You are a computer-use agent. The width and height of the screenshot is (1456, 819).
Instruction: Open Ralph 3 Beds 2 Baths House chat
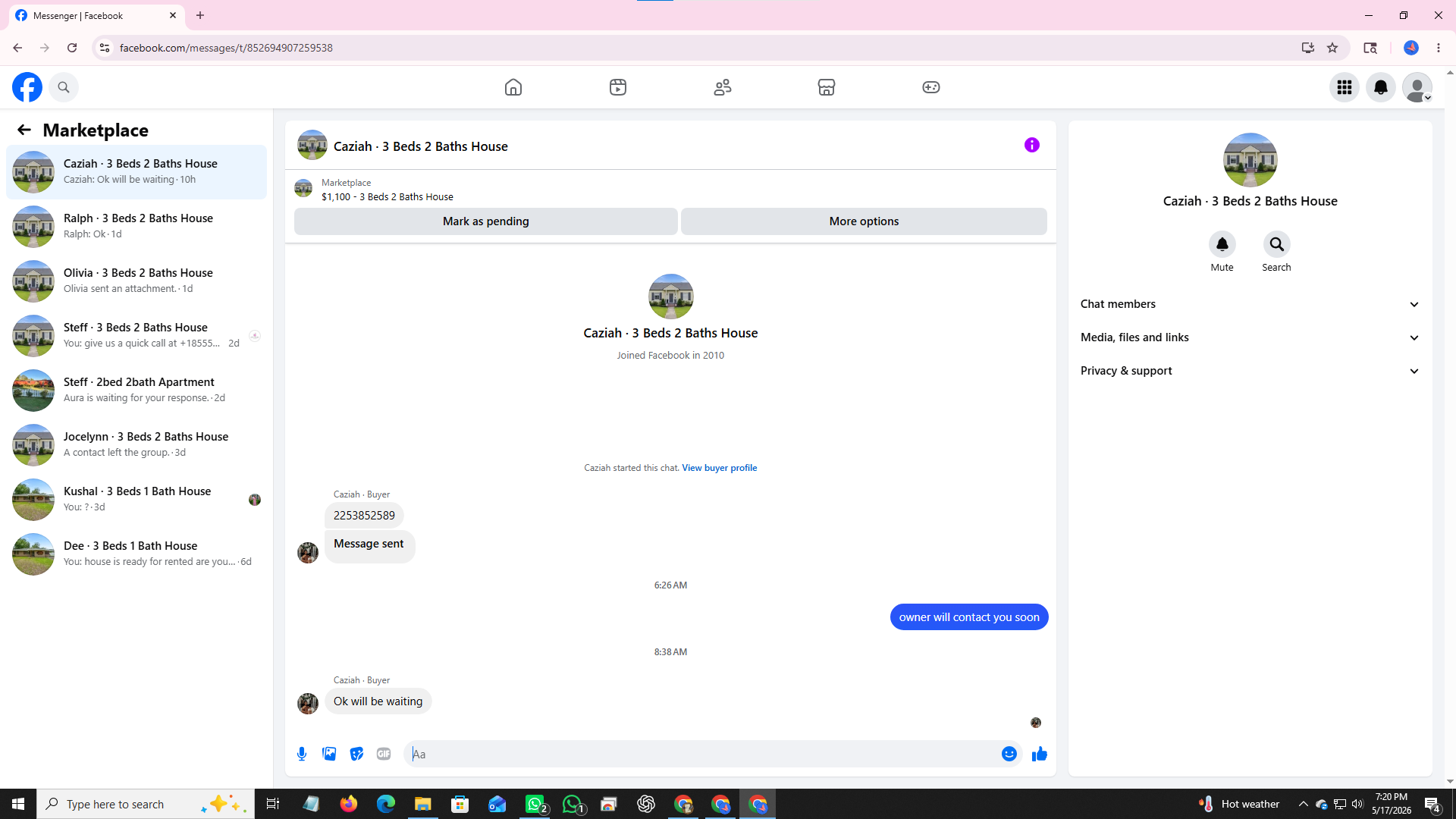pyautogui.click(x=136, y=227)
